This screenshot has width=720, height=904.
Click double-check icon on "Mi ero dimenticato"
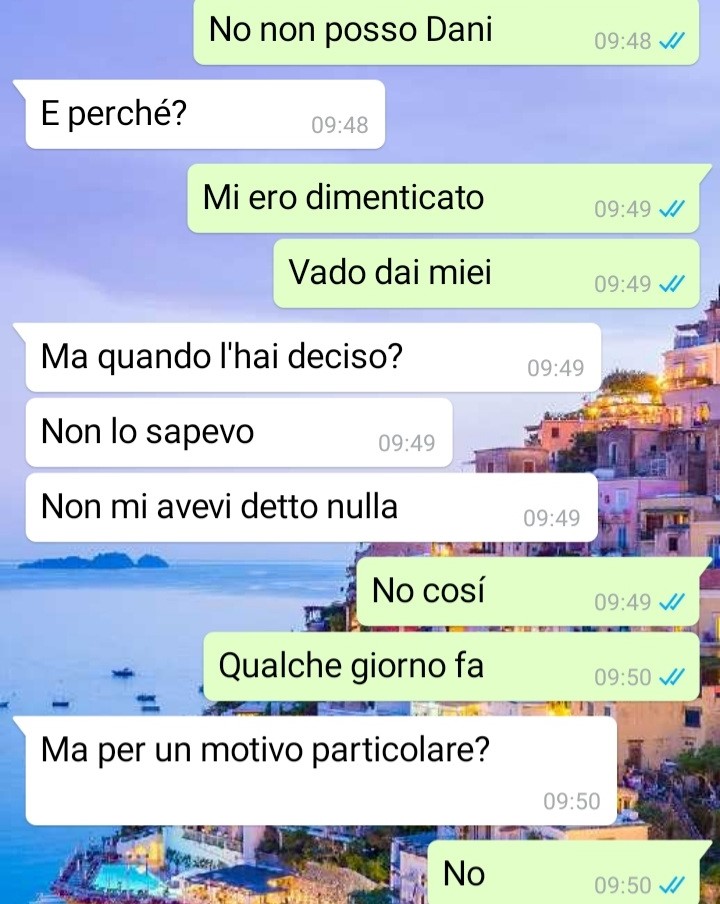[x=672, y=209]
